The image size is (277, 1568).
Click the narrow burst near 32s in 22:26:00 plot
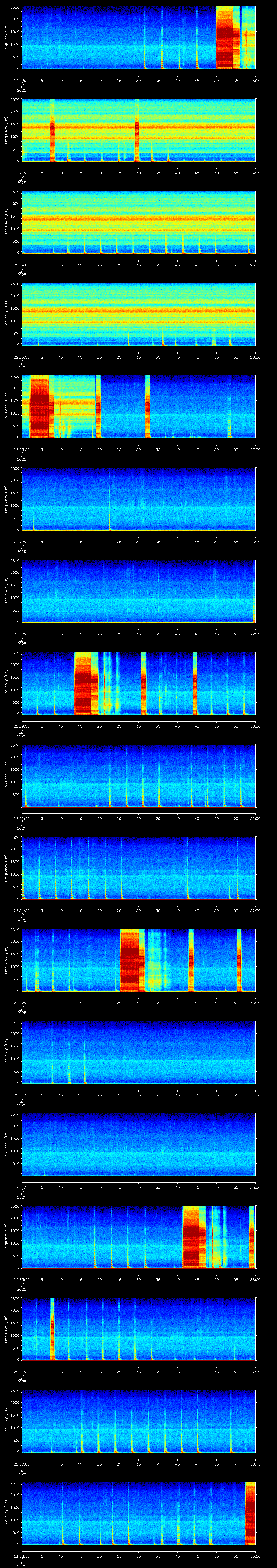click(x=147, y=407)
